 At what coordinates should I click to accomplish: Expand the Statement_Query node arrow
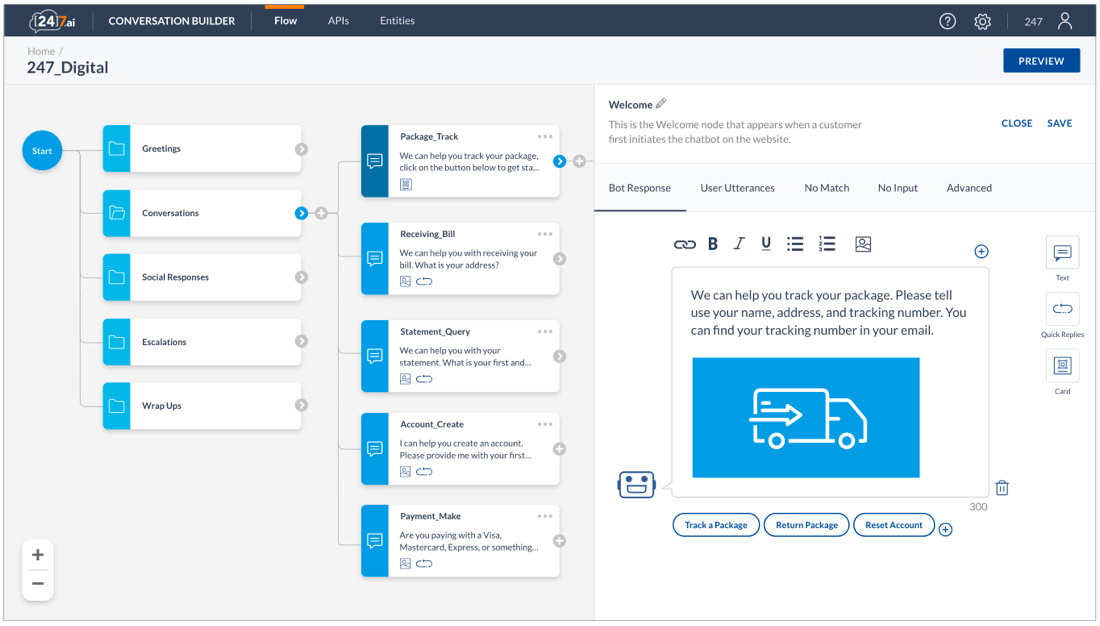pyautogui.click(x=559, y=357)
